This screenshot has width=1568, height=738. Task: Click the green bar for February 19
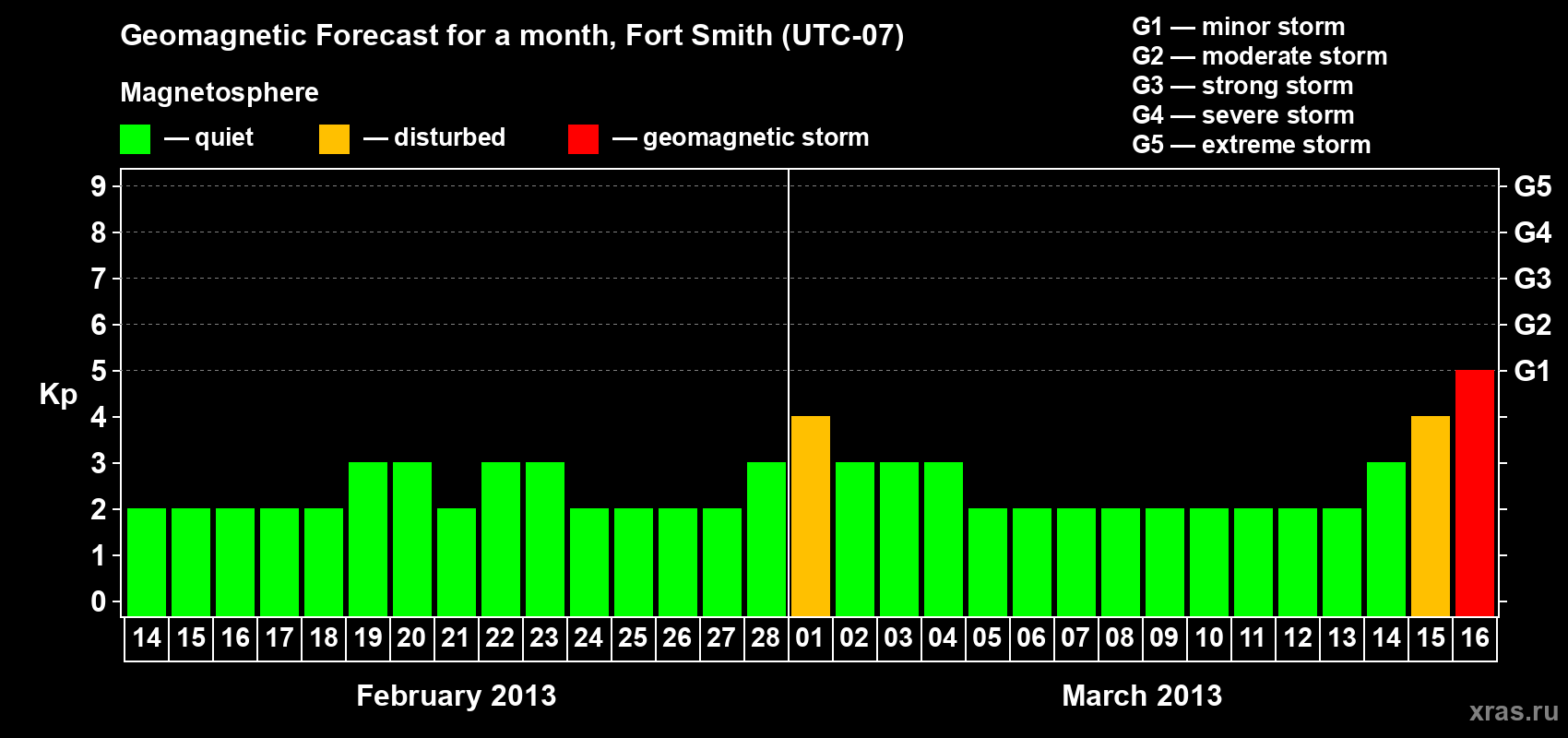(x=368, y=539)
